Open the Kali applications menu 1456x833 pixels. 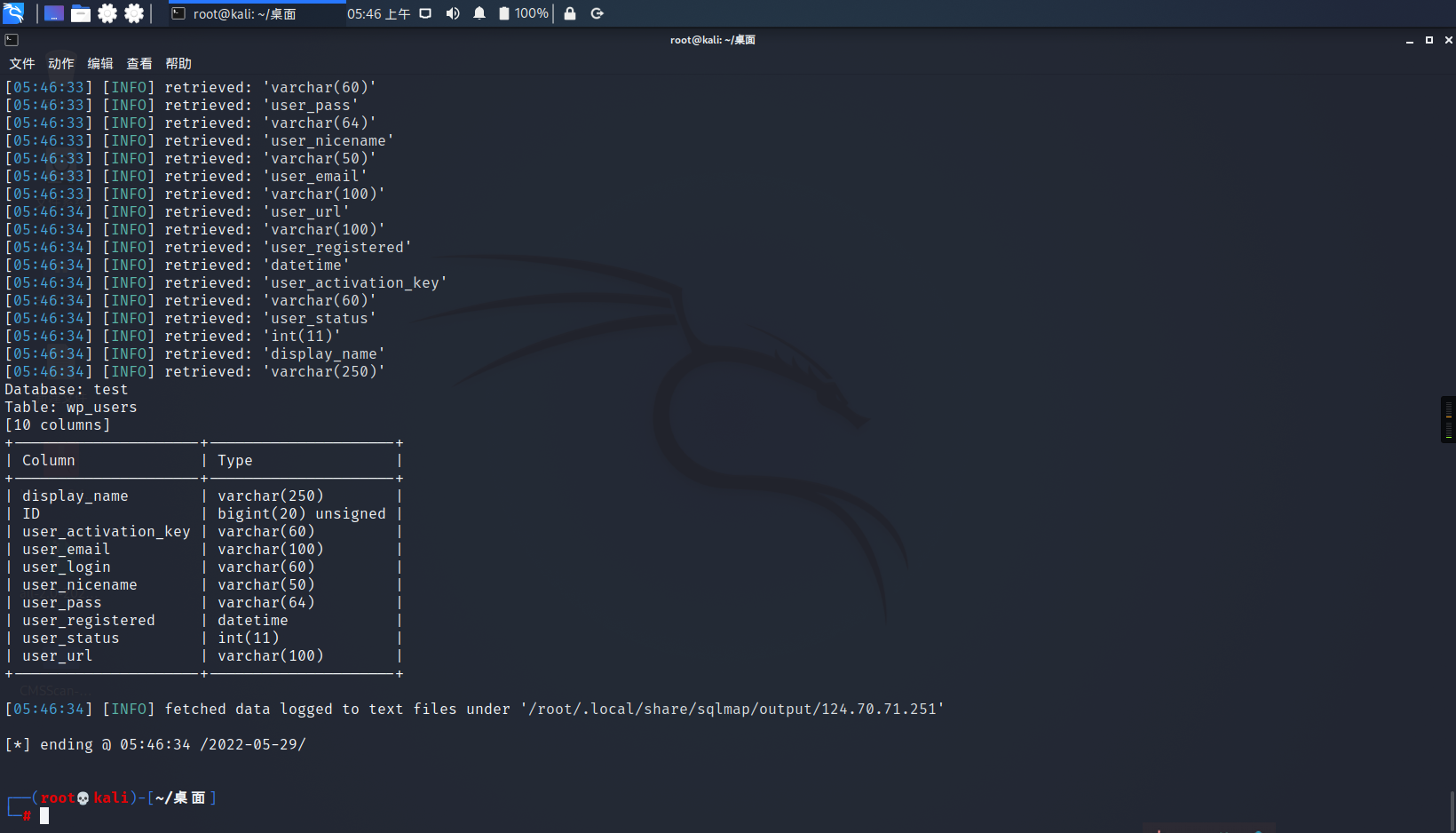[x=14, y=13]
